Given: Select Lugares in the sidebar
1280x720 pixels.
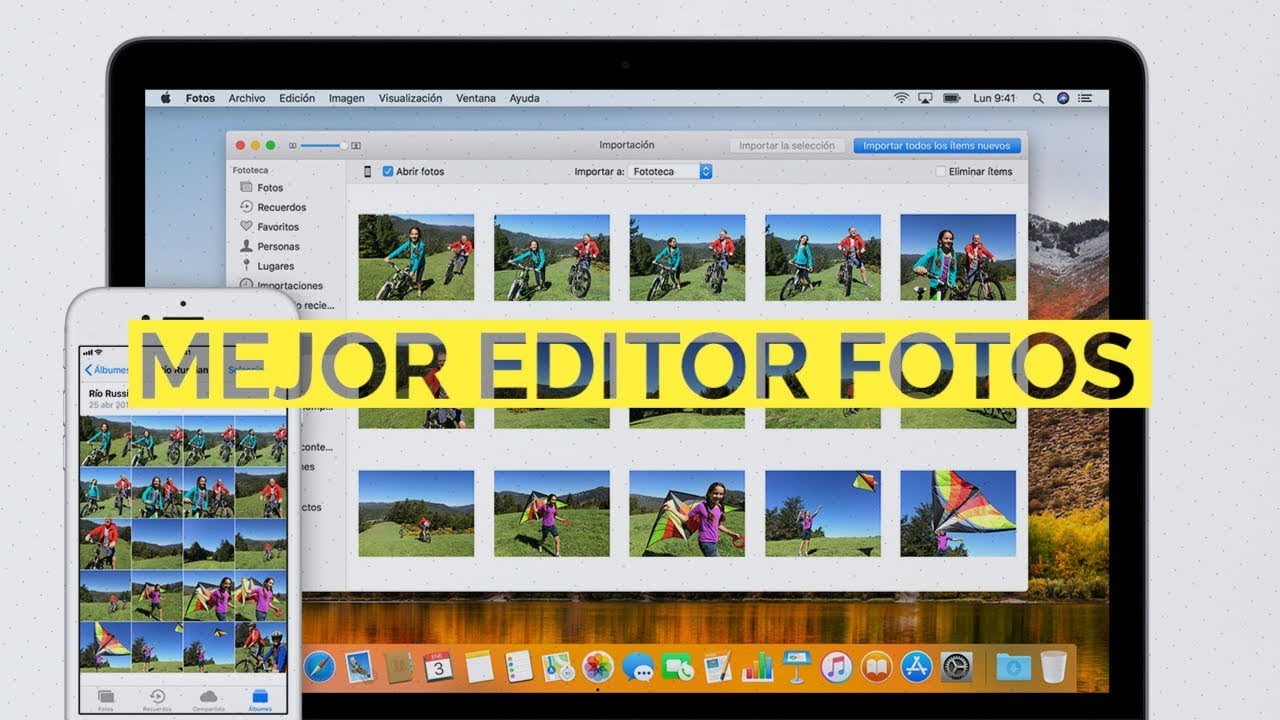Looking at the screenshot, I should [x=266, y=266].
